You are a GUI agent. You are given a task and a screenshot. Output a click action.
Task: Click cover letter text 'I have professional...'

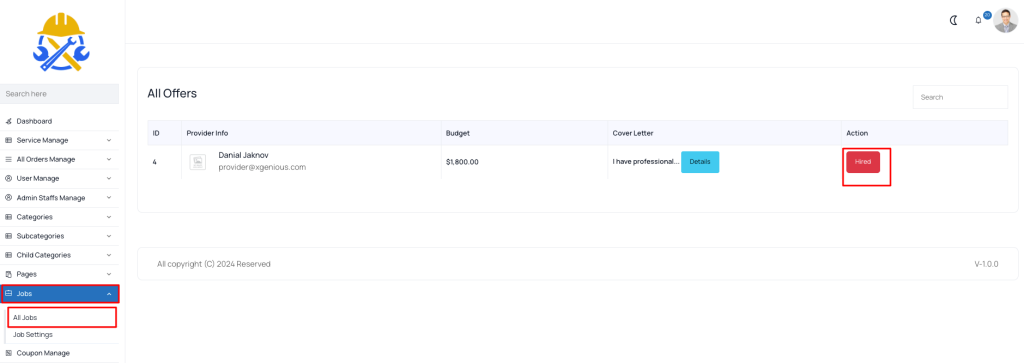pyautogui.click(x=646, y=162)
